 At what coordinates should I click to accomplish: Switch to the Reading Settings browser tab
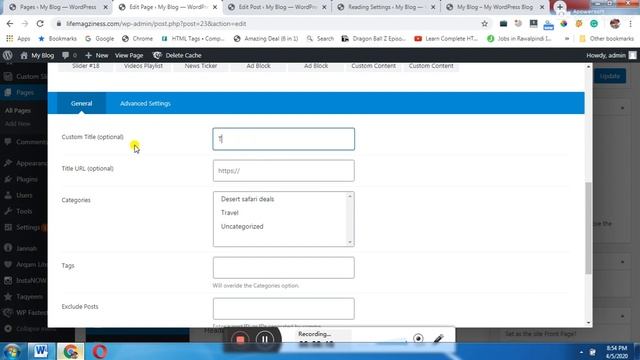coord(385,7)
